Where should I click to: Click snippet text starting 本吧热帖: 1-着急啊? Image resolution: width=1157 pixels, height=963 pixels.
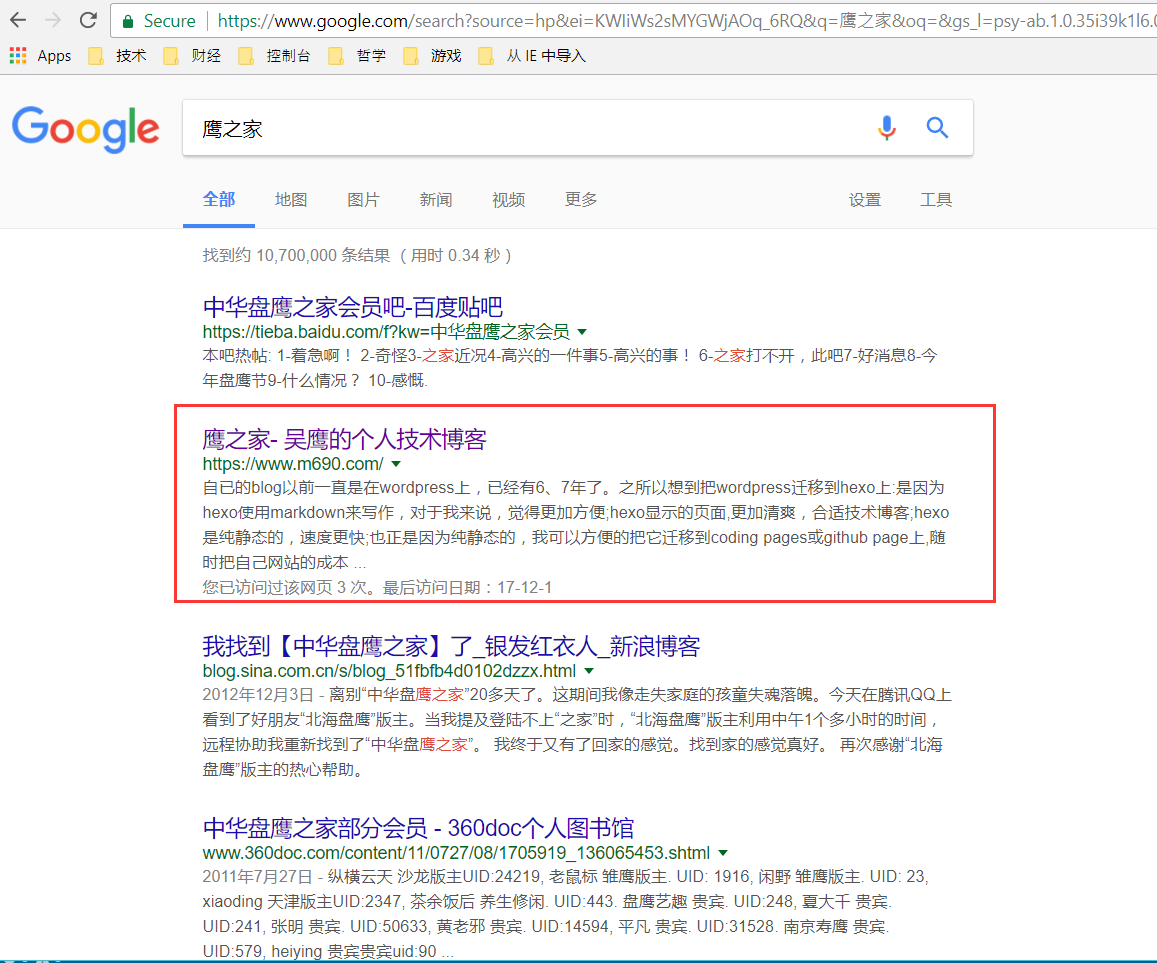coord(570,368)
